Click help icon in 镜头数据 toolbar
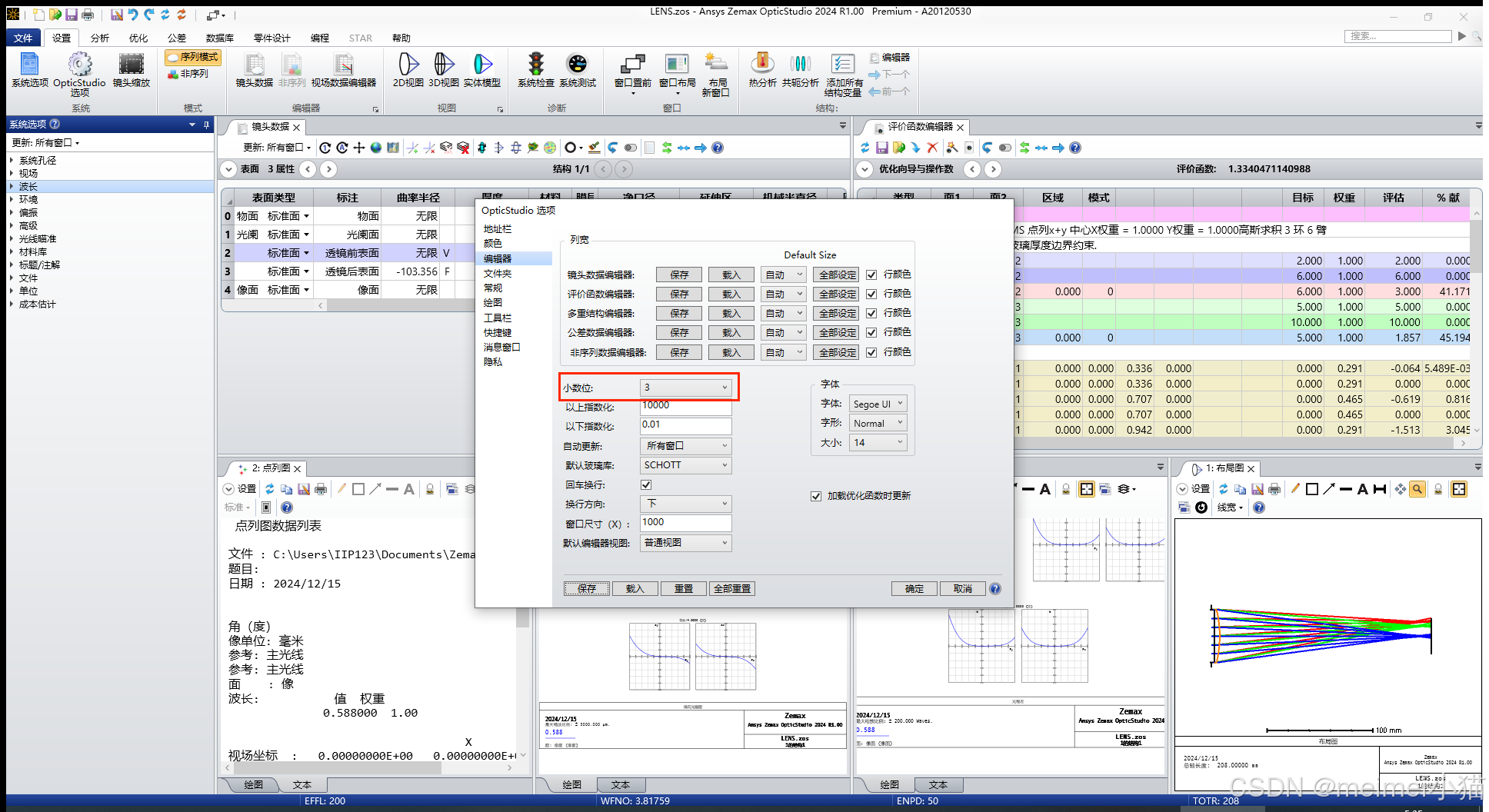 click(x=718, y=148)
